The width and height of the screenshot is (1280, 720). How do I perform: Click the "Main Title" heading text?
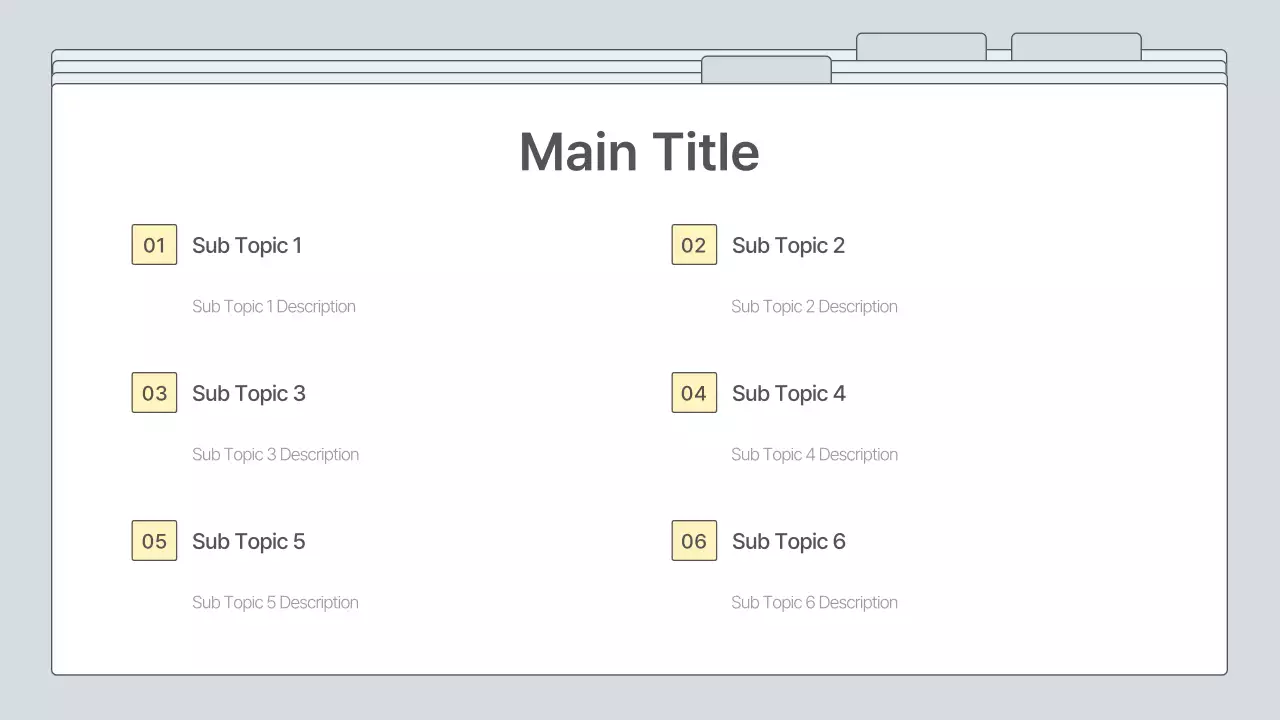[x=639, y=151]
